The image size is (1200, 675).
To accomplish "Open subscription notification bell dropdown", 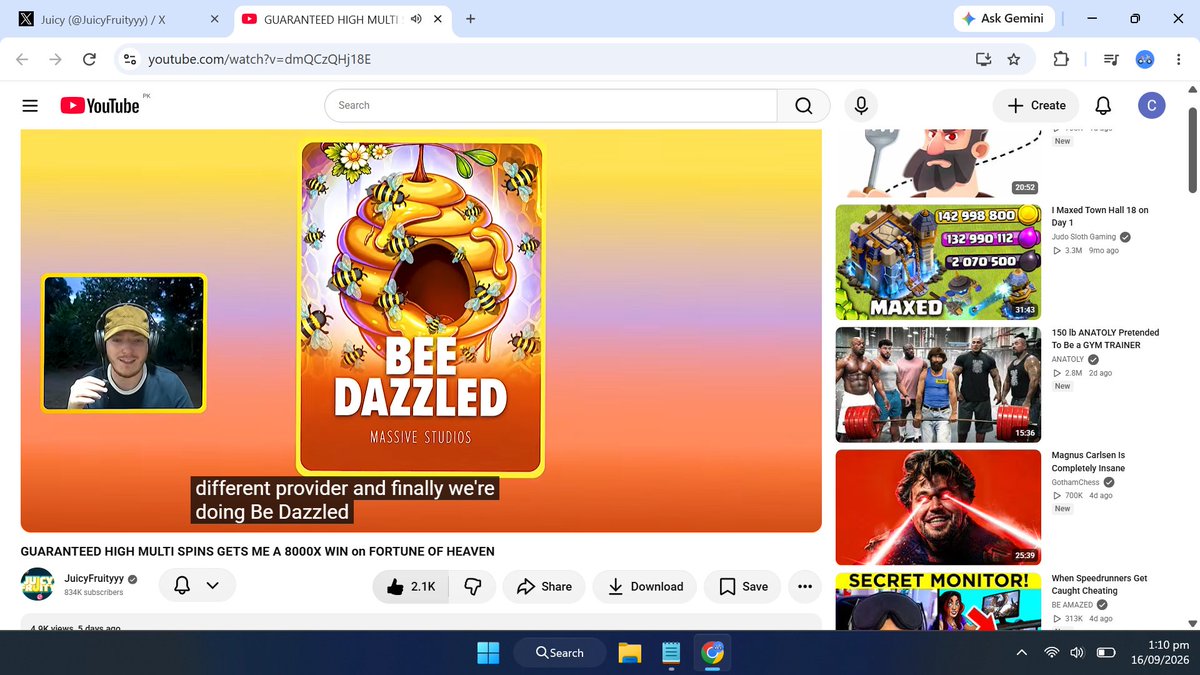I will pyautogui.click(x=197, y=586).
